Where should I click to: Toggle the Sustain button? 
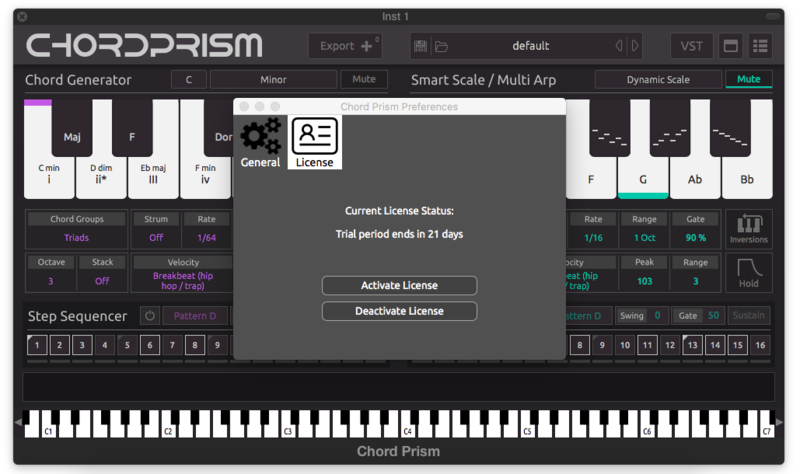[x=748, y=315]
